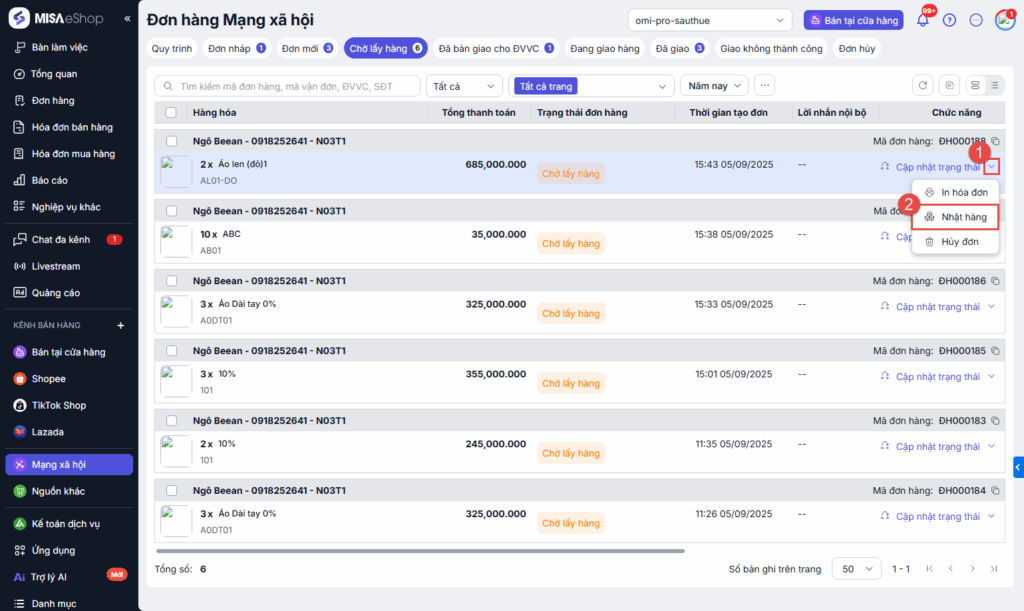Change records per page from 50
Screen dimensions: 1024x611
856,568
